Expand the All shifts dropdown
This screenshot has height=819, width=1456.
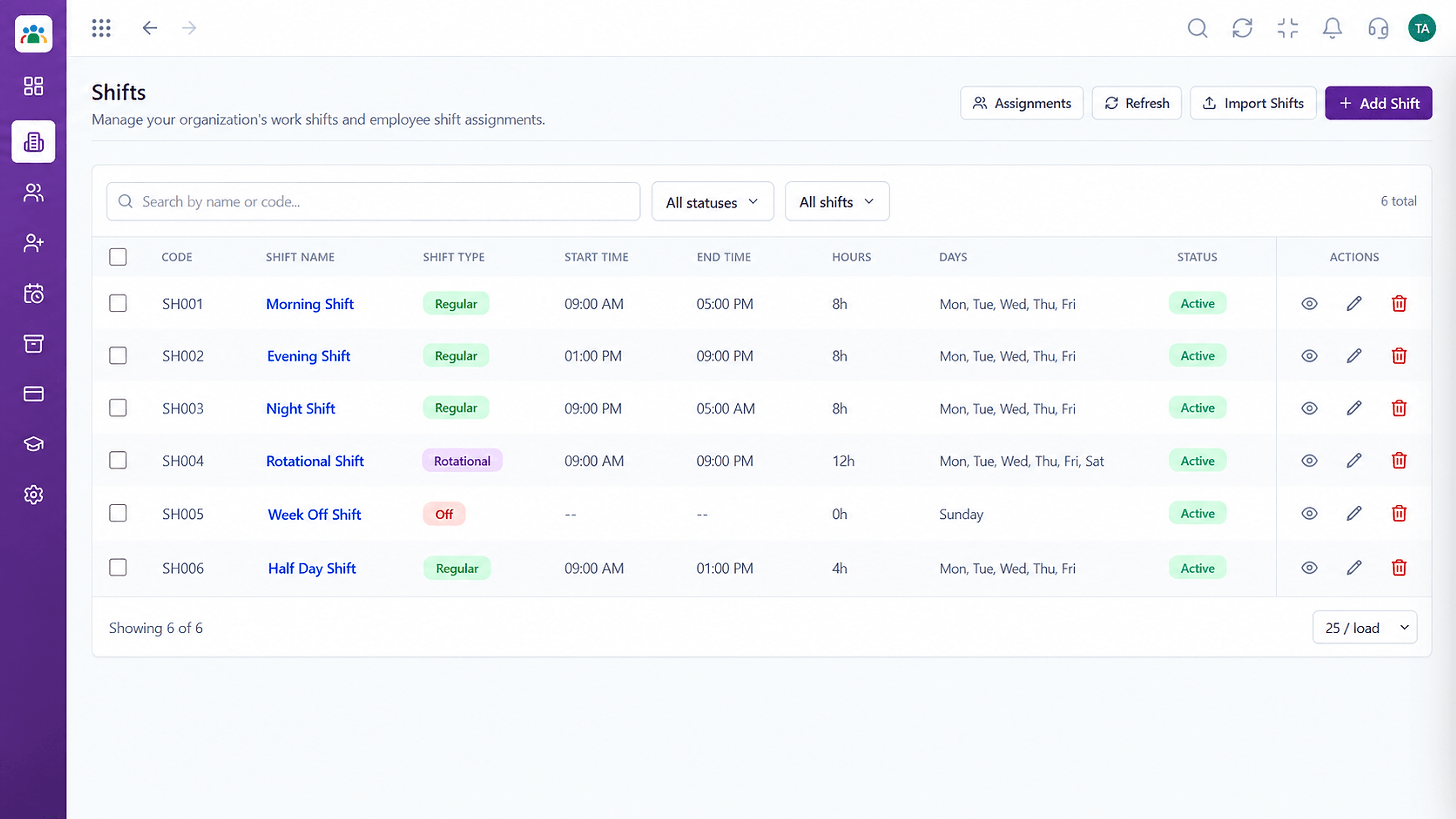837,201
